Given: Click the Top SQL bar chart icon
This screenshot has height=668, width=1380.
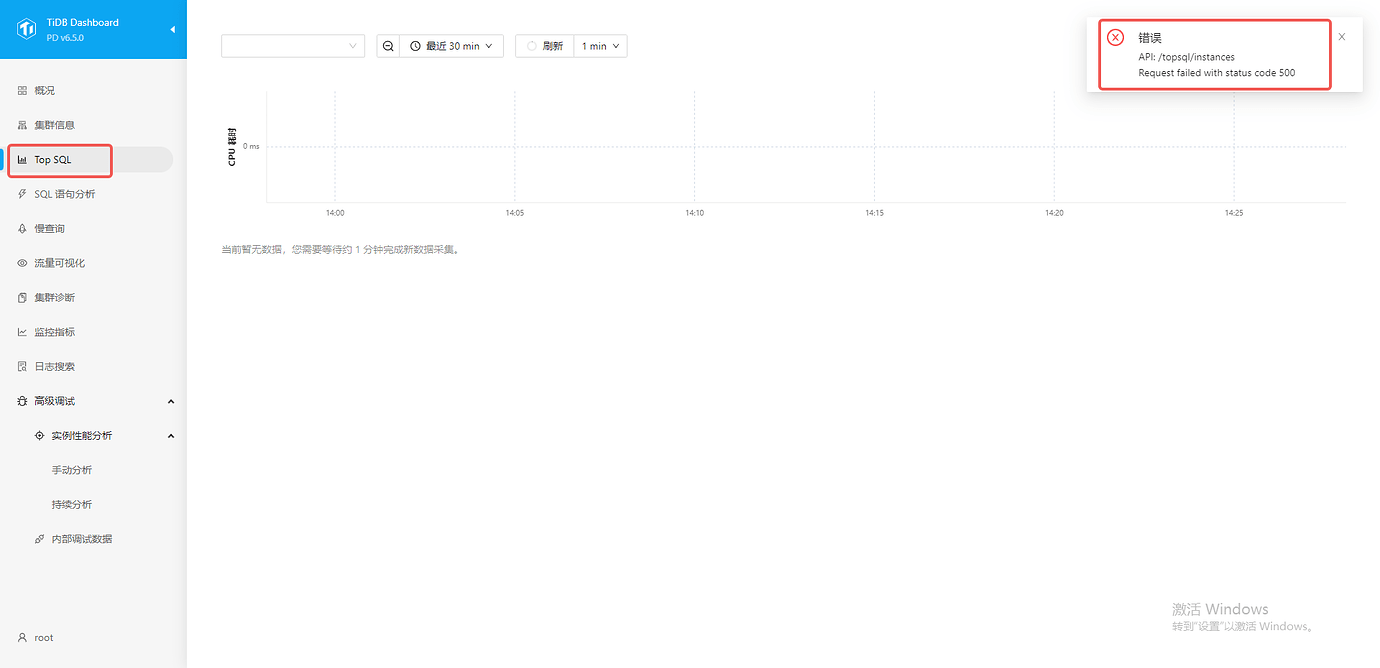Looking at the screenshot, I should (22, 160).
